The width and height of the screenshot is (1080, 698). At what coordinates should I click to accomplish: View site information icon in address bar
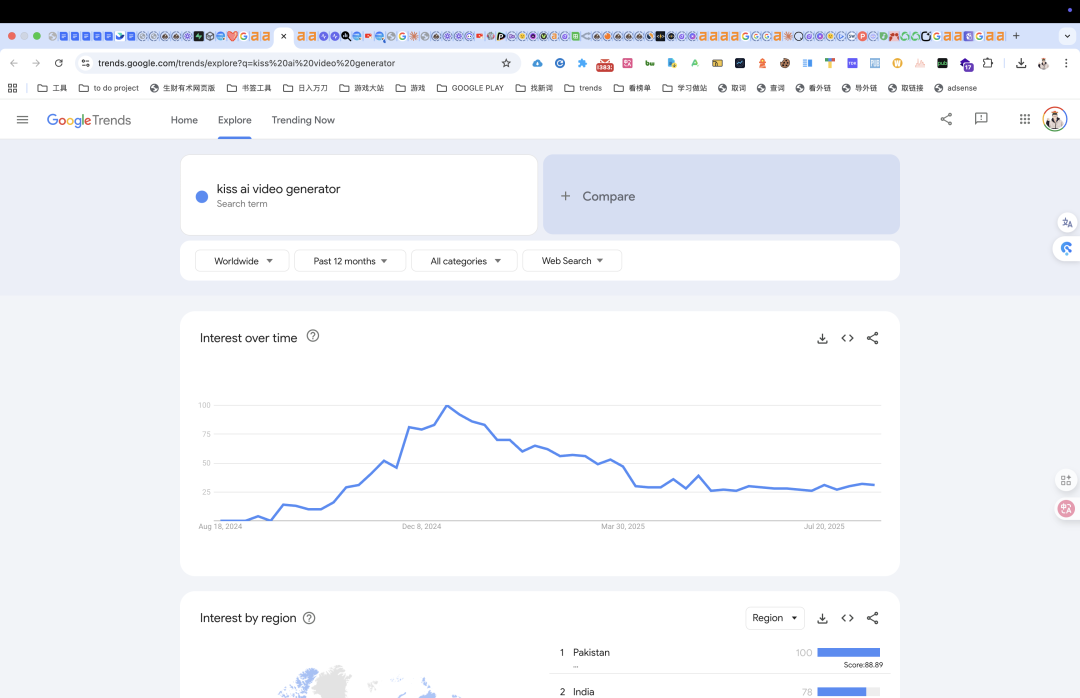coord(85,63)
